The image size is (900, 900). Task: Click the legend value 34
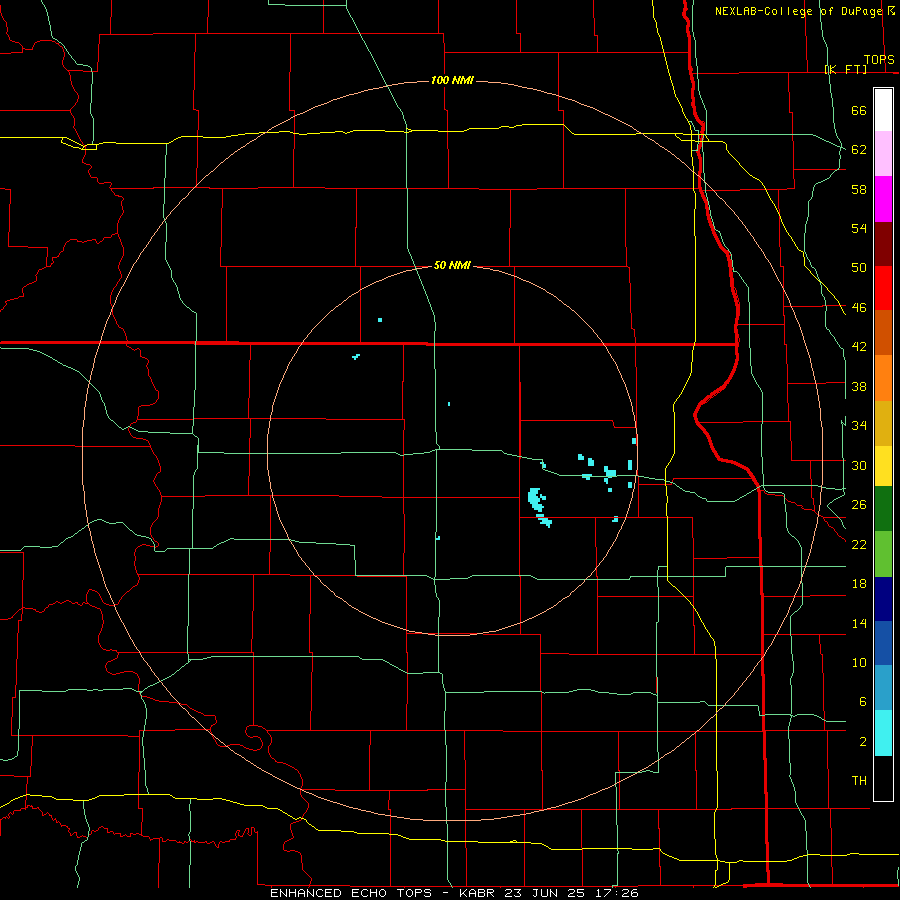pos(859,426)
